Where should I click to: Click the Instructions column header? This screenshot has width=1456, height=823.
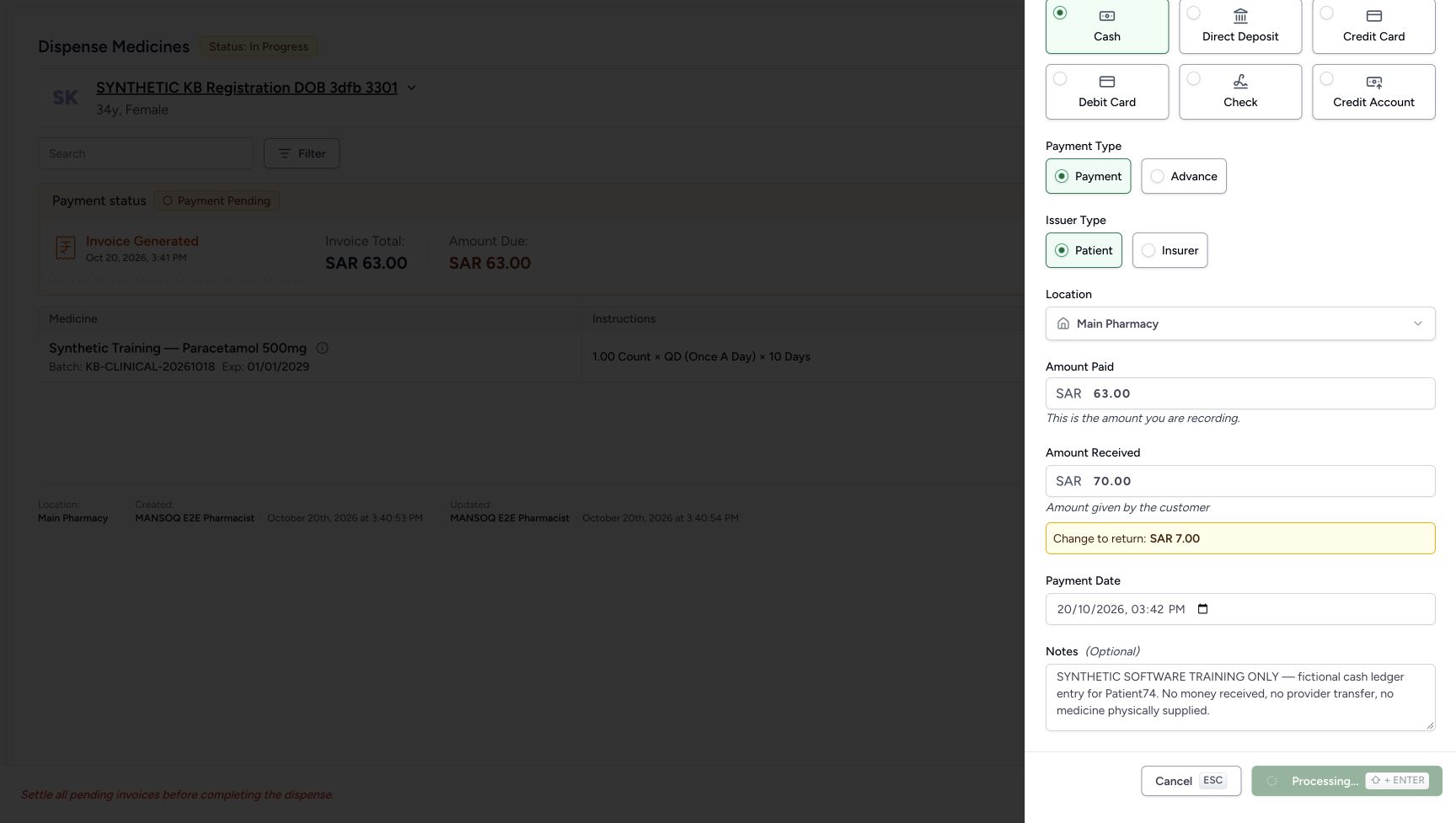[624, 318]
